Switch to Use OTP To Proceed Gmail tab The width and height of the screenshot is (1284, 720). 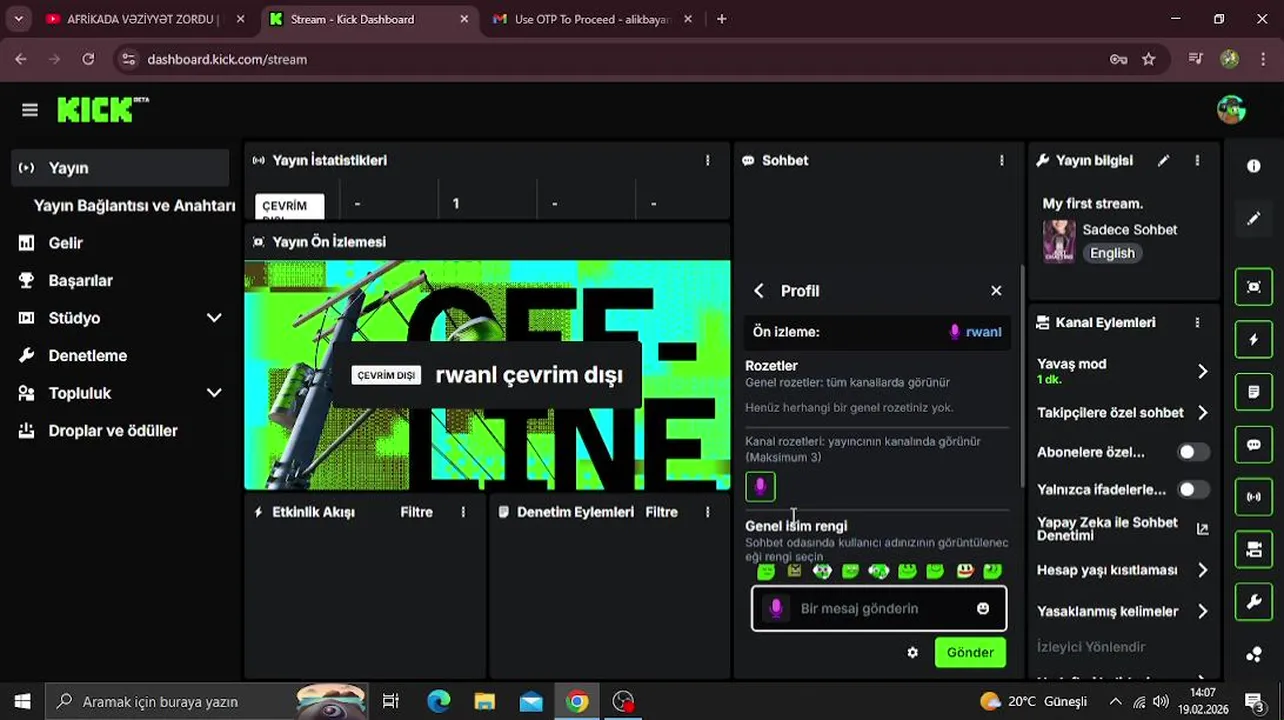click(593, 19)
